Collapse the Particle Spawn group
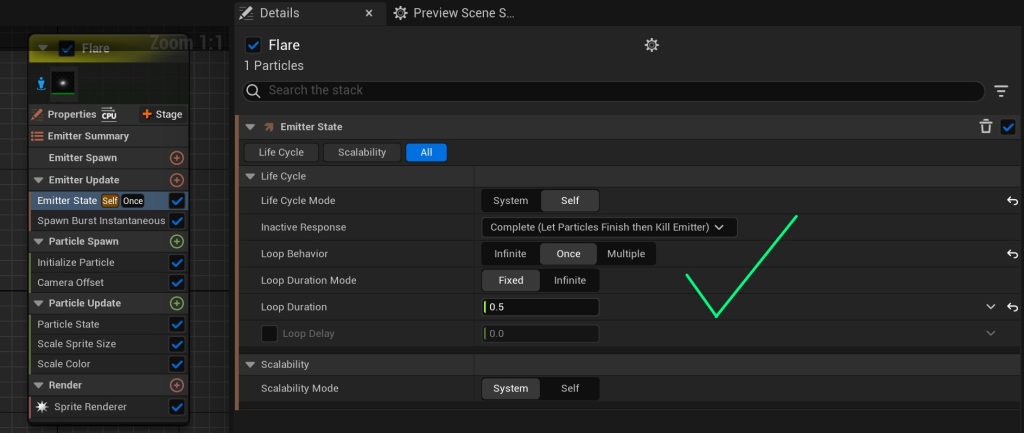The width and height of the screenshot is (1024, 433). coord(38,241)
